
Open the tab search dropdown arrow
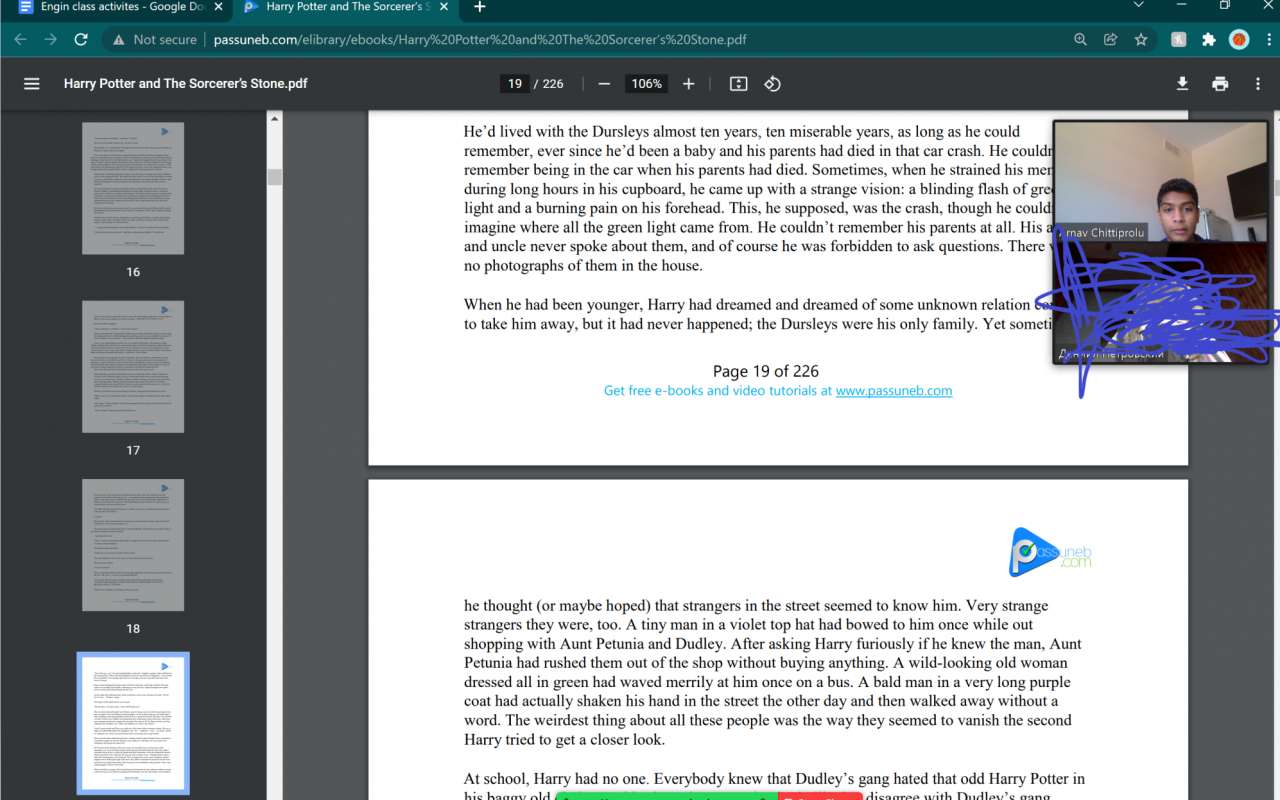1138,6
